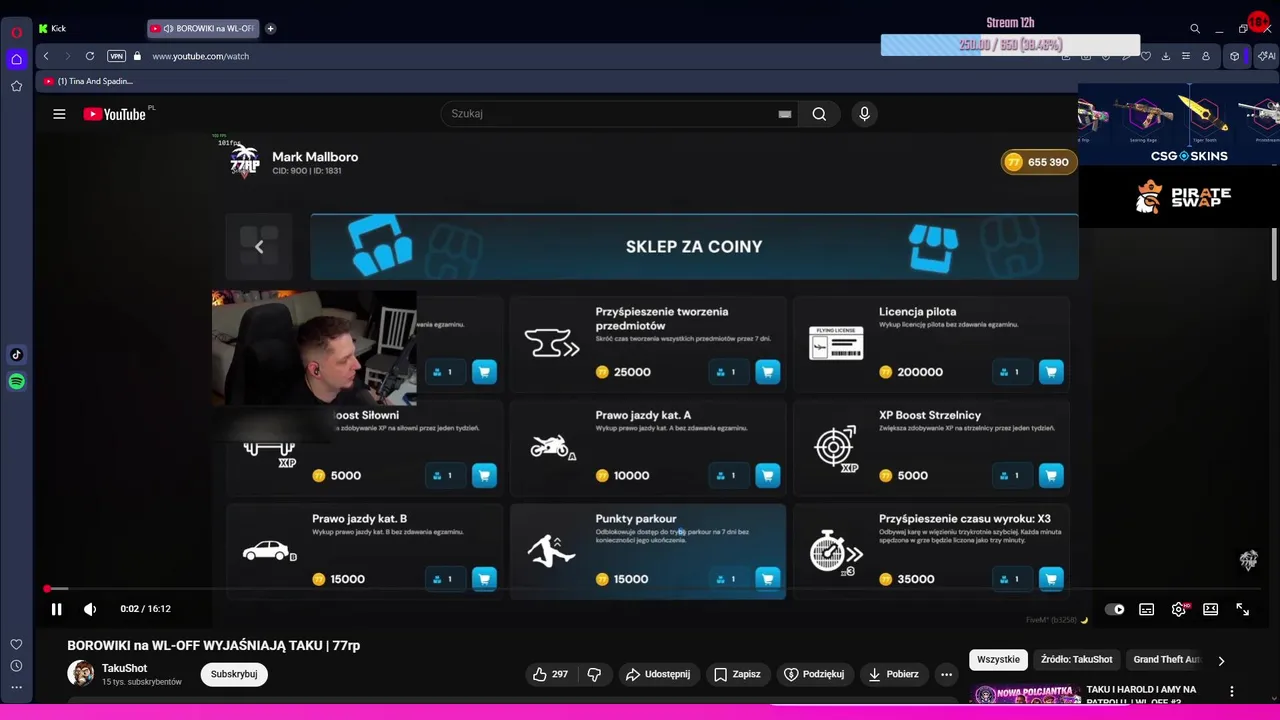The width and height of the screenshot is (1280, 720).
Task: Toggle the autoplay switch
Action: tap(1114, 609)
